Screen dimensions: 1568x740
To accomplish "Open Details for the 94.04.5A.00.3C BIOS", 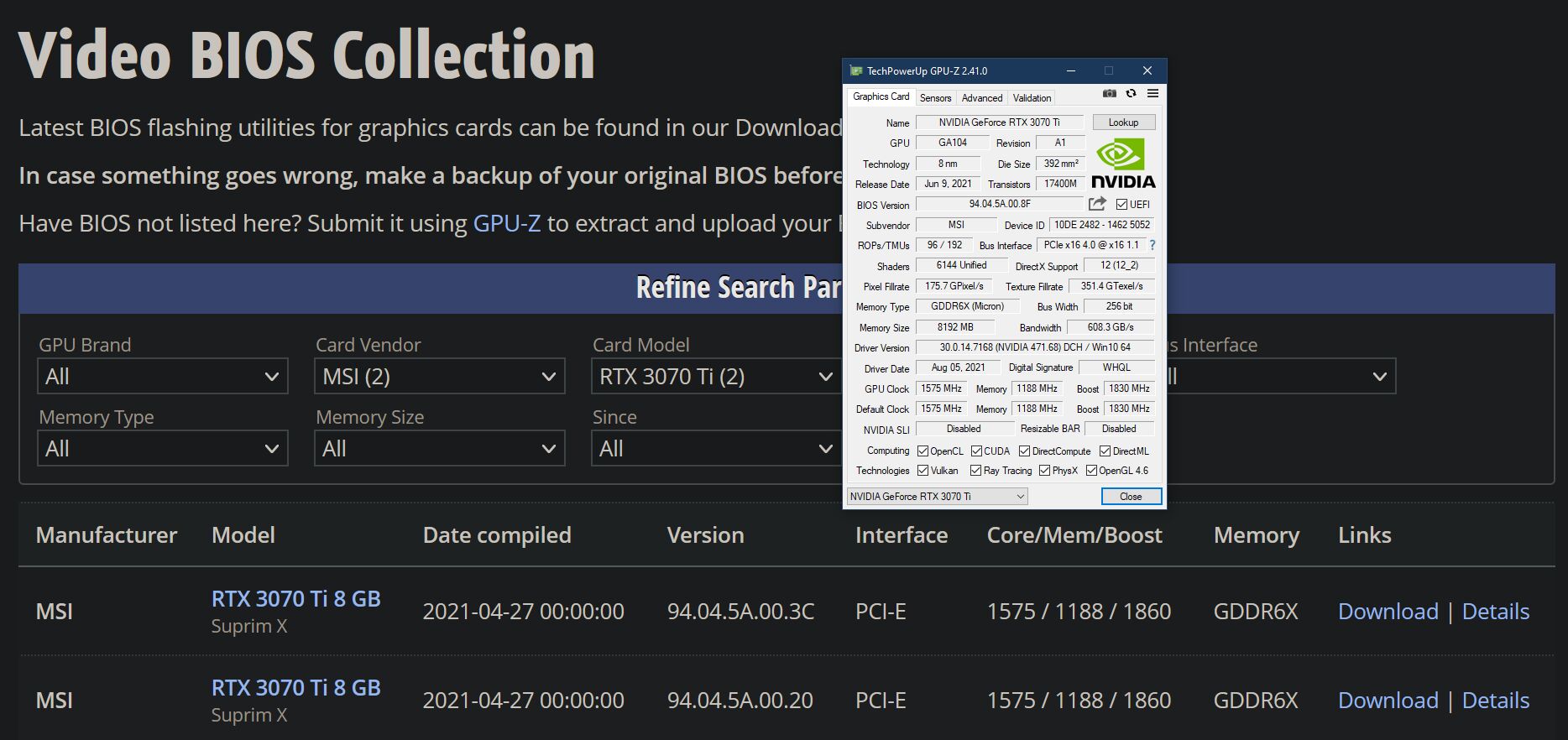I will click(1495, 612).
